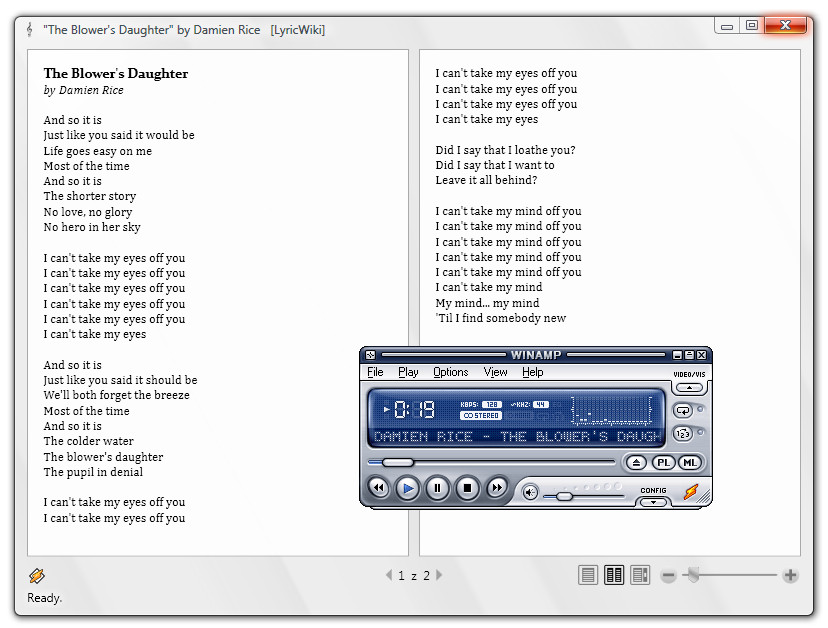Maximize the LyricWiki window
The height and width of the screenshot is (628, 828).
pos(751,25)
